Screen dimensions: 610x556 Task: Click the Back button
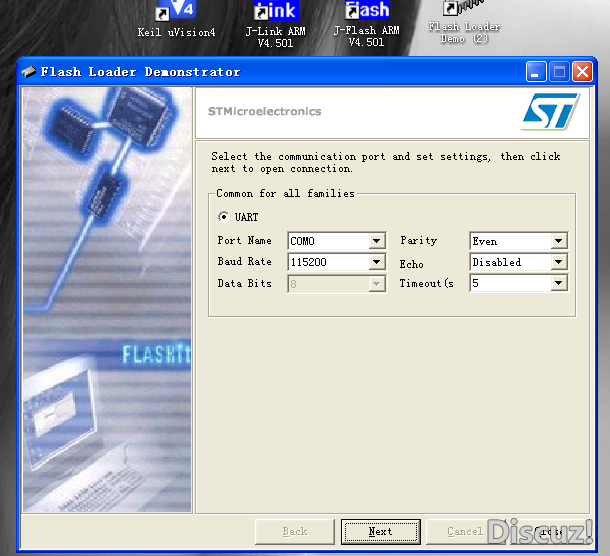(295, 531)
